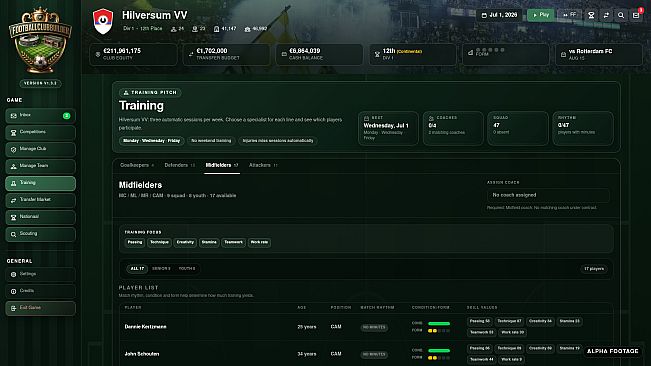The width and height of the screenshot is (651, 366).
Task: Click the Exit Game button
Action: (x=40, y=308)
